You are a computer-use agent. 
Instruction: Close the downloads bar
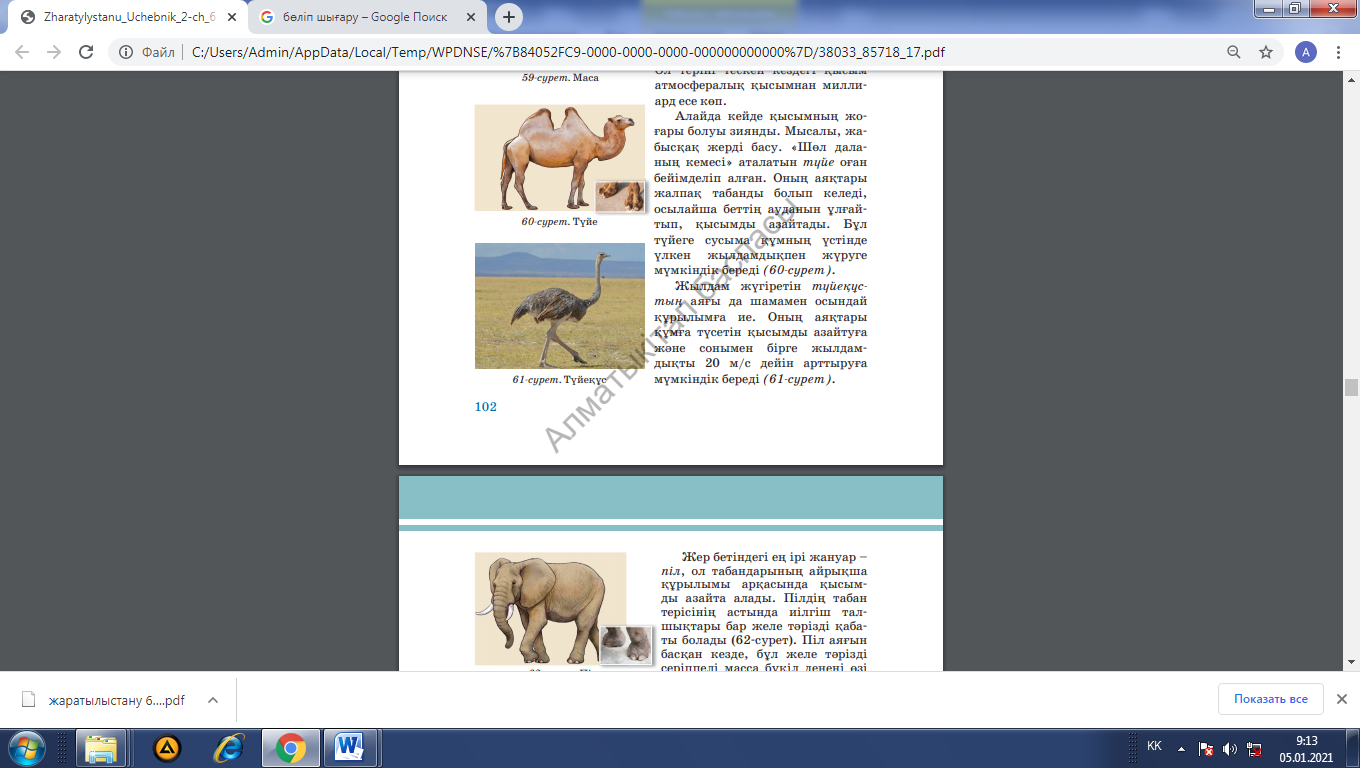click(1342, 699)
